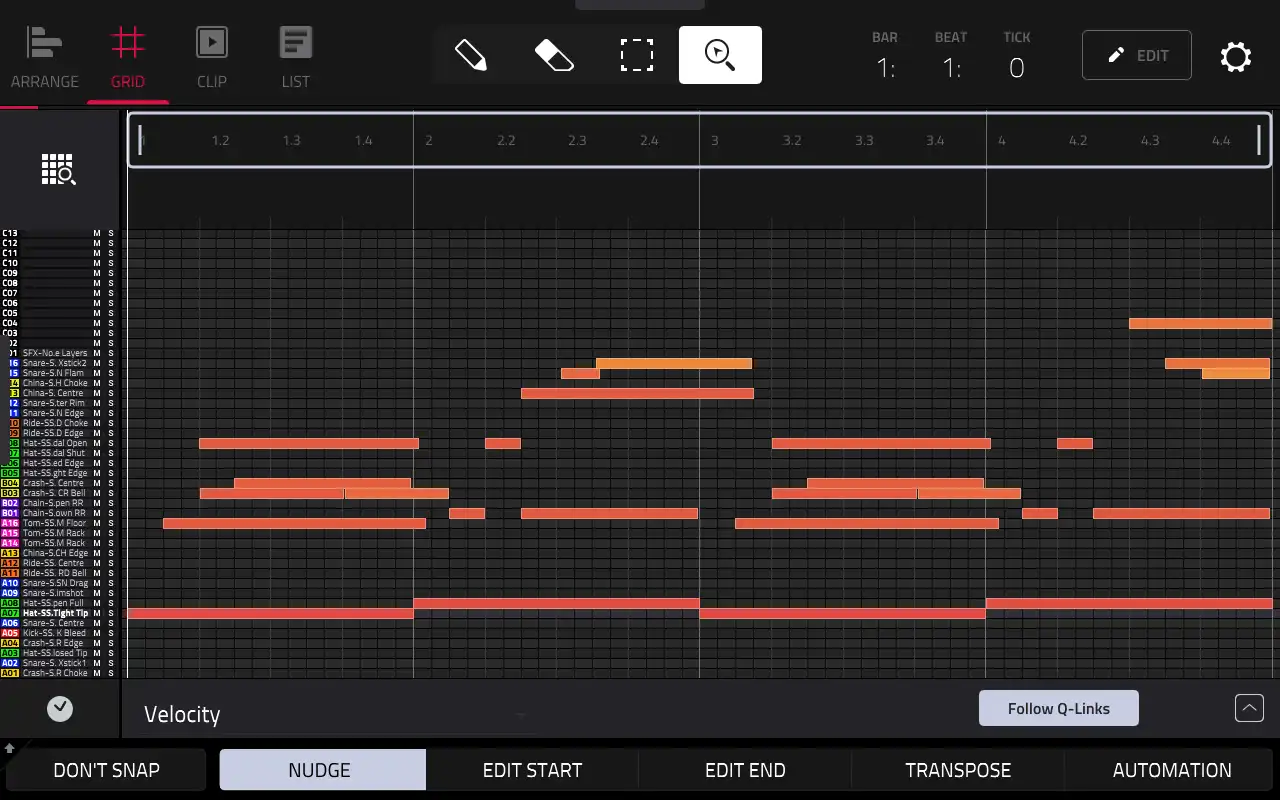Click the TICK value field
Screen dimensions: 1280x800
pos(1017,68)
